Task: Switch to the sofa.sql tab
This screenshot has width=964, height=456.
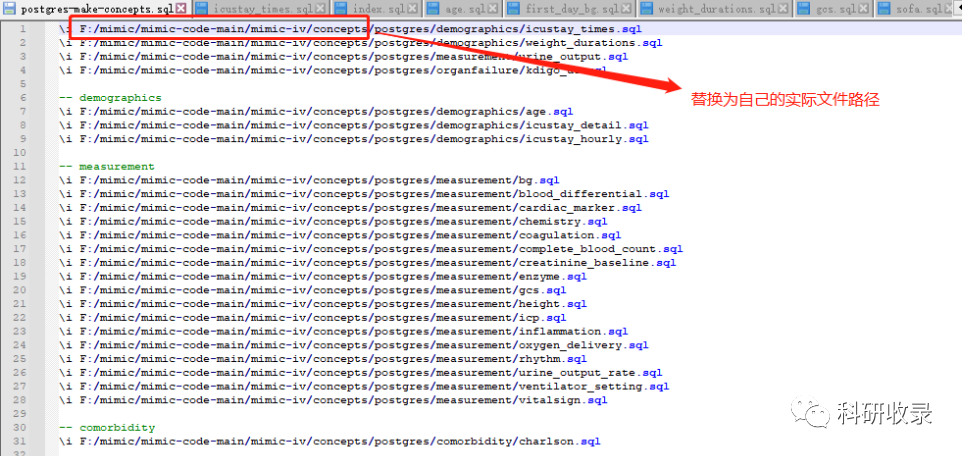Action: point(919,9)
